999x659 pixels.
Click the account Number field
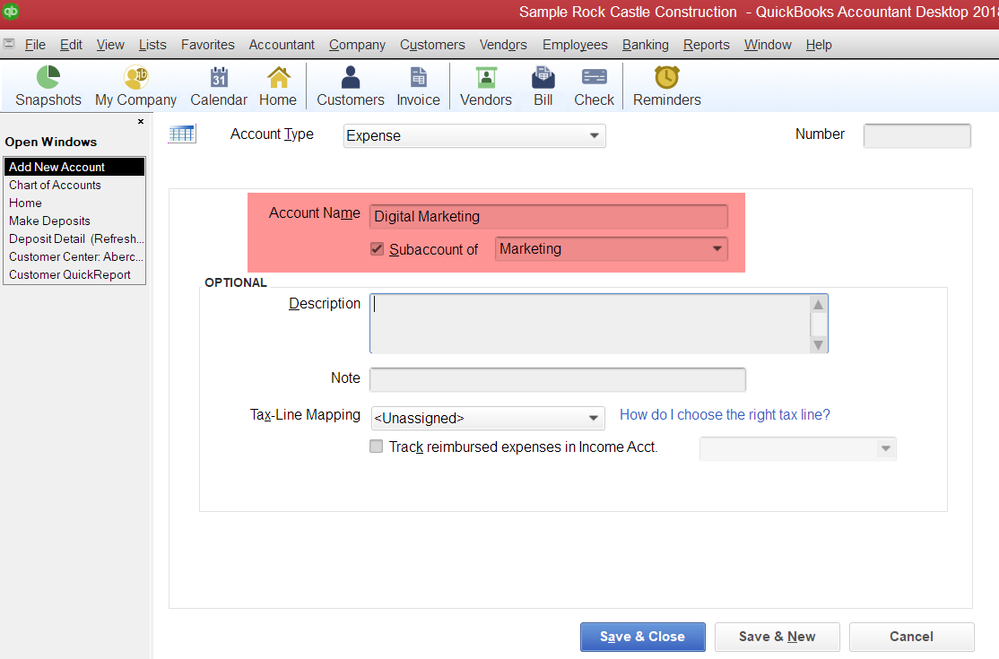click(x=917, y=136)
